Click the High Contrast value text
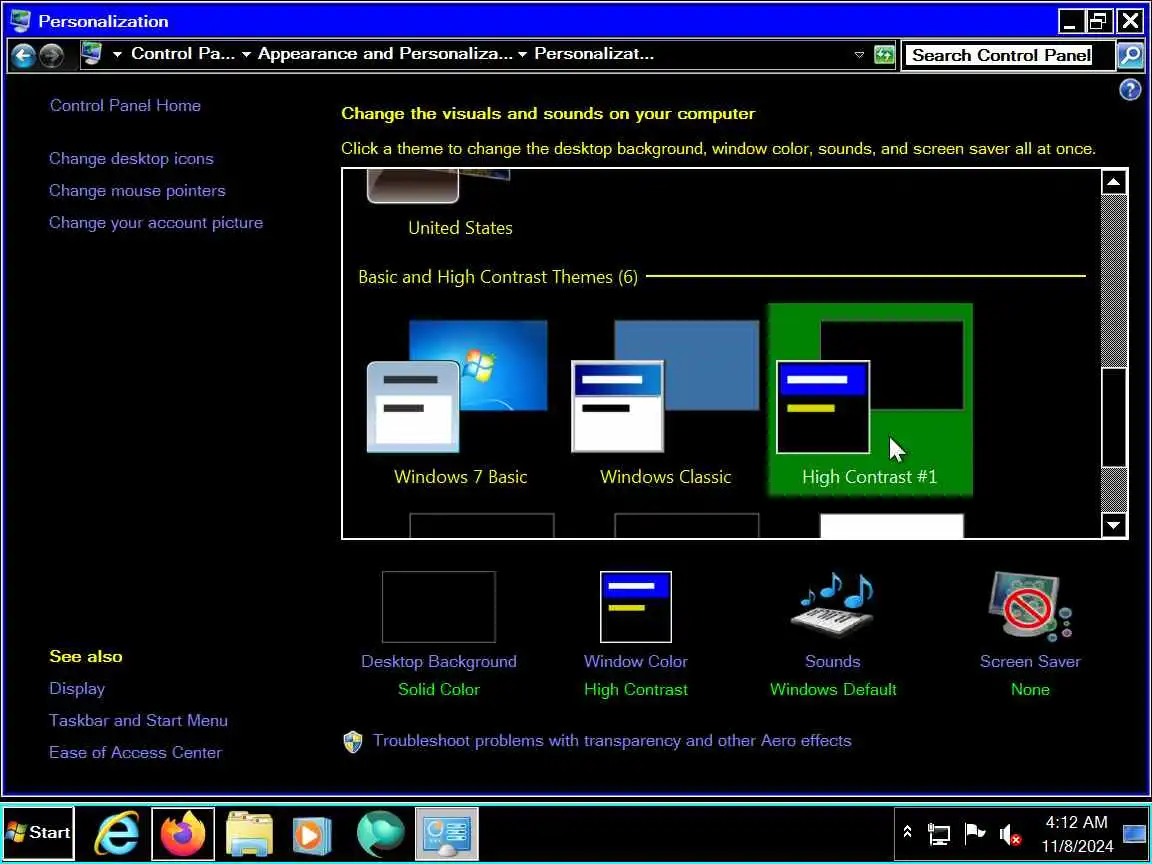The width and height of the screenshot is (1152, 864). point(636,689)
